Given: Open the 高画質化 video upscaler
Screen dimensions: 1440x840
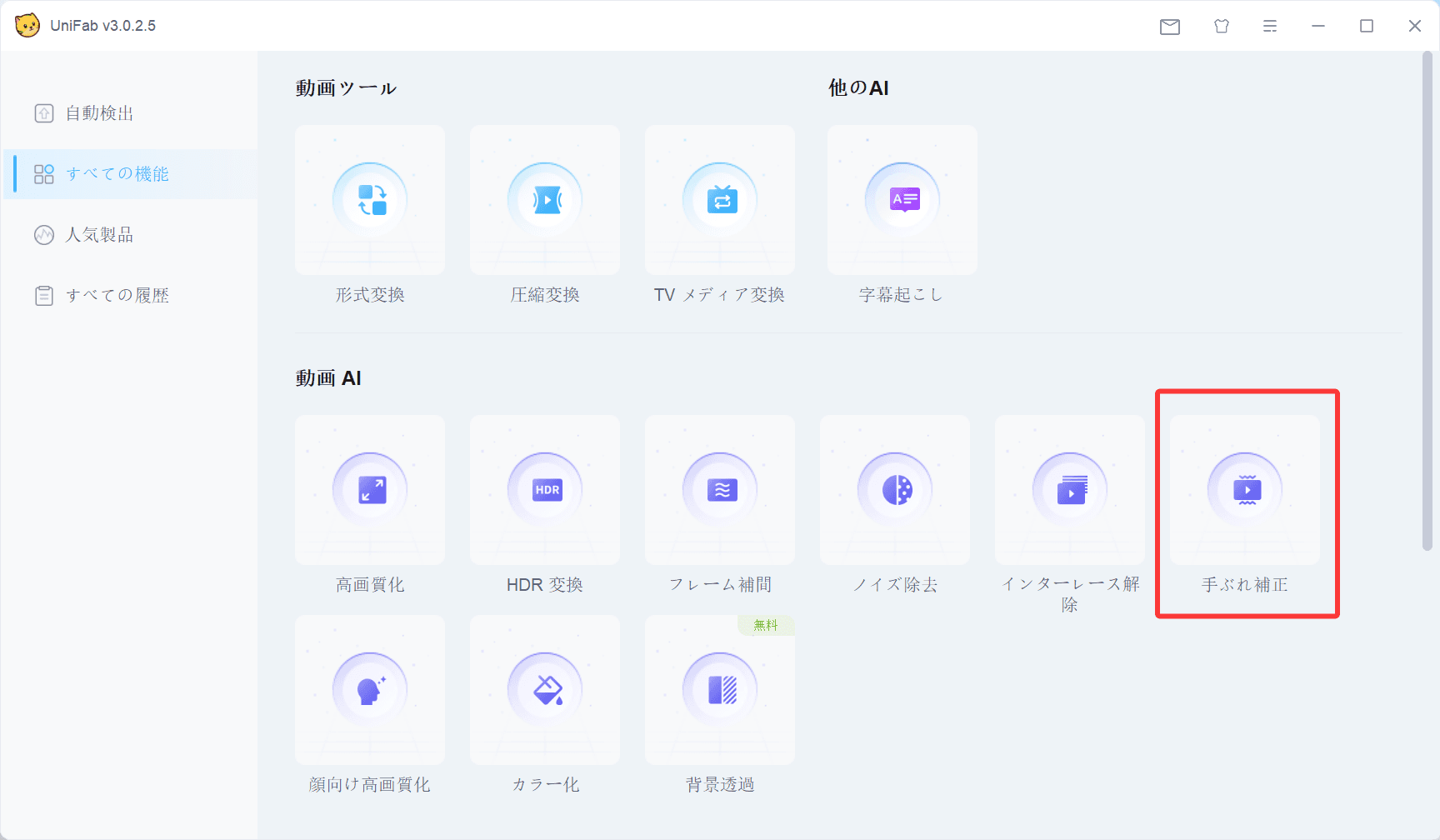Looking at the screenshot, I should click(x=370, y=490).
